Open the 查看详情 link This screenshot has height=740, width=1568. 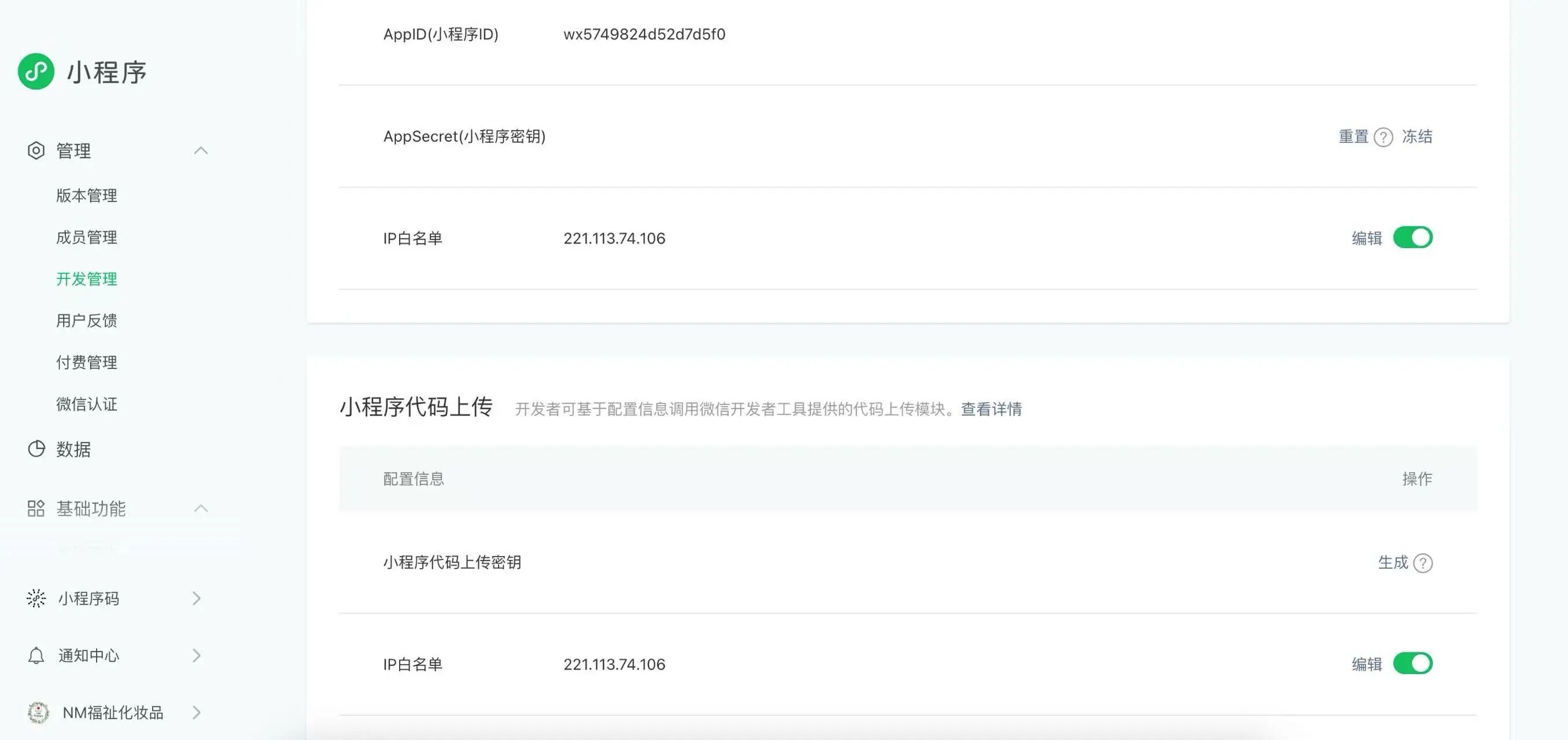tap(991, 409)
